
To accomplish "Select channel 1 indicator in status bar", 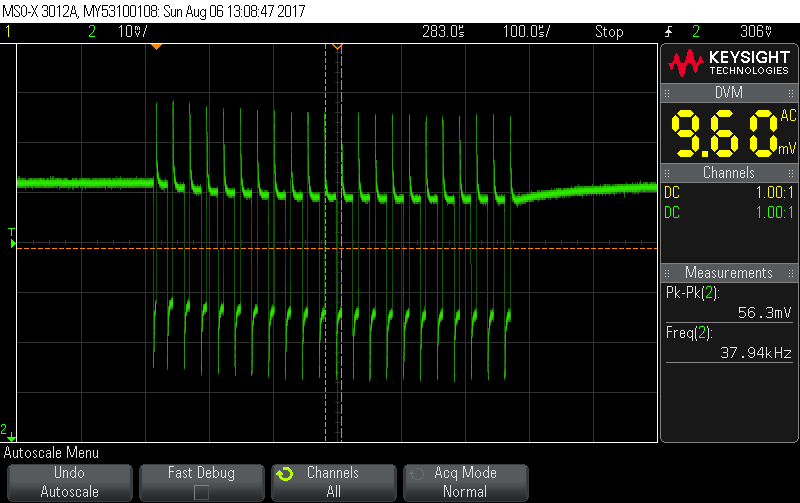I will click(x=8, y=32).
